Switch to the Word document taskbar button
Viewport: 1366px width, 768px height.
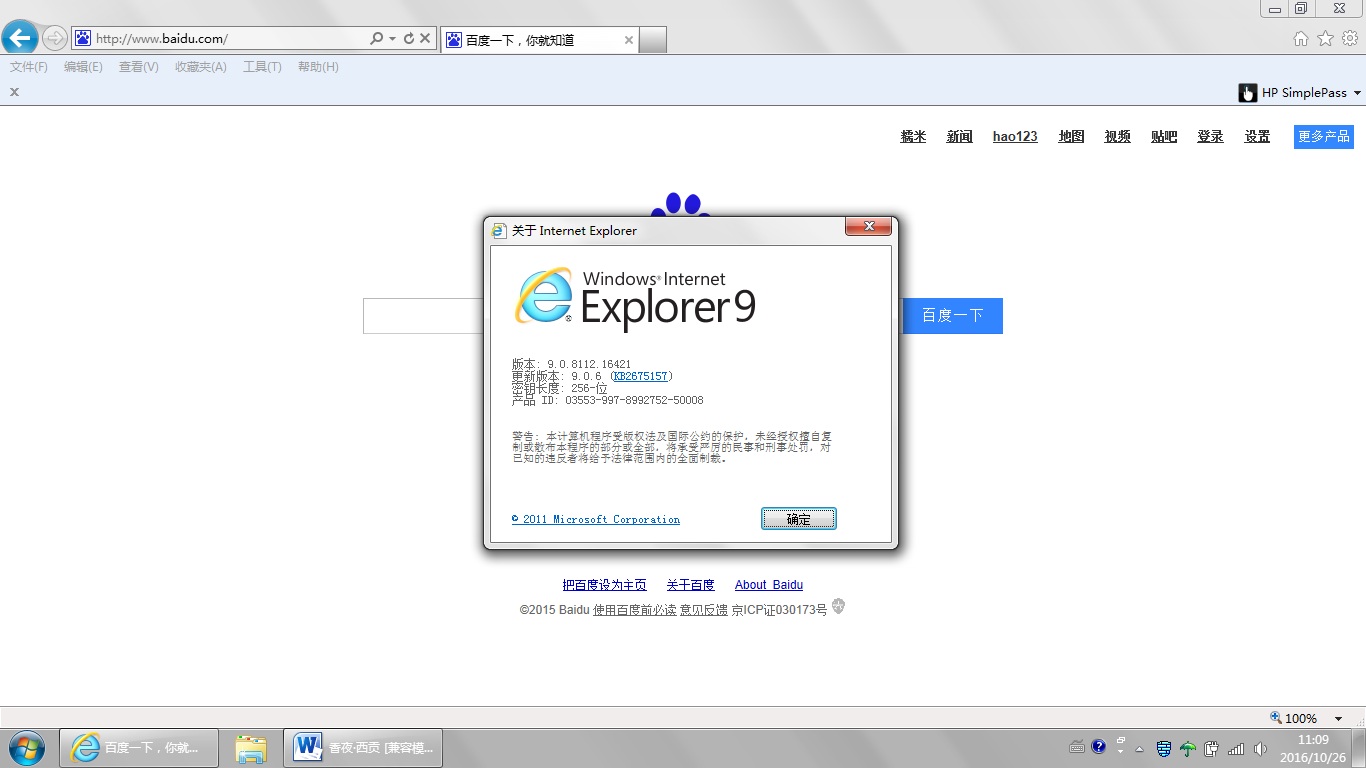point(363,748)
